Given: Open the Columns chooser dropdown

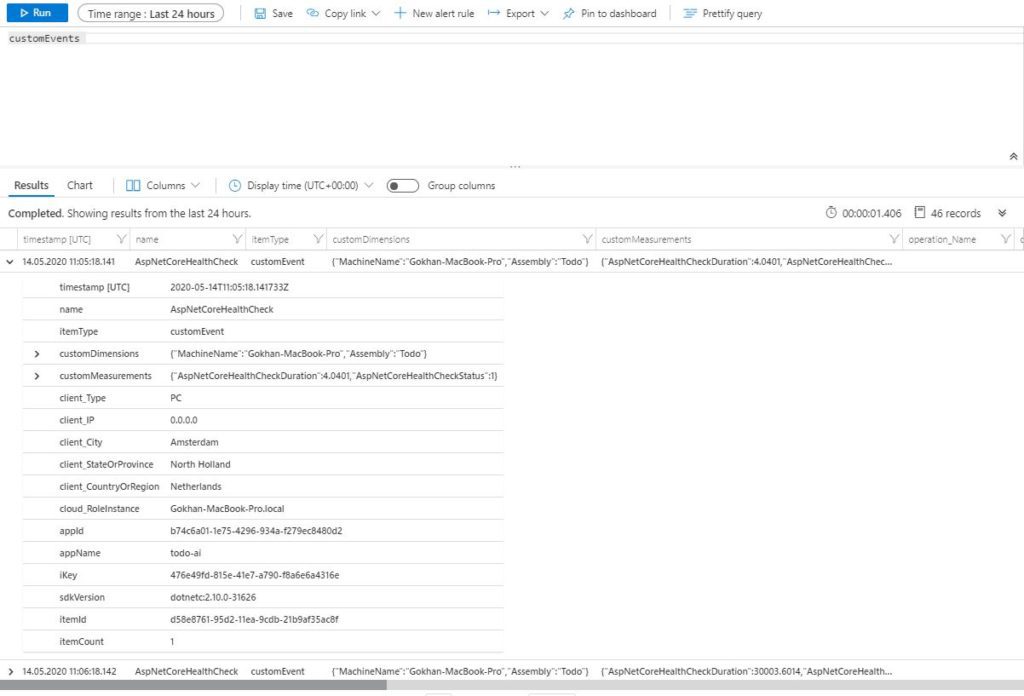Looking at the screenshot, I should tap(163, 185).
